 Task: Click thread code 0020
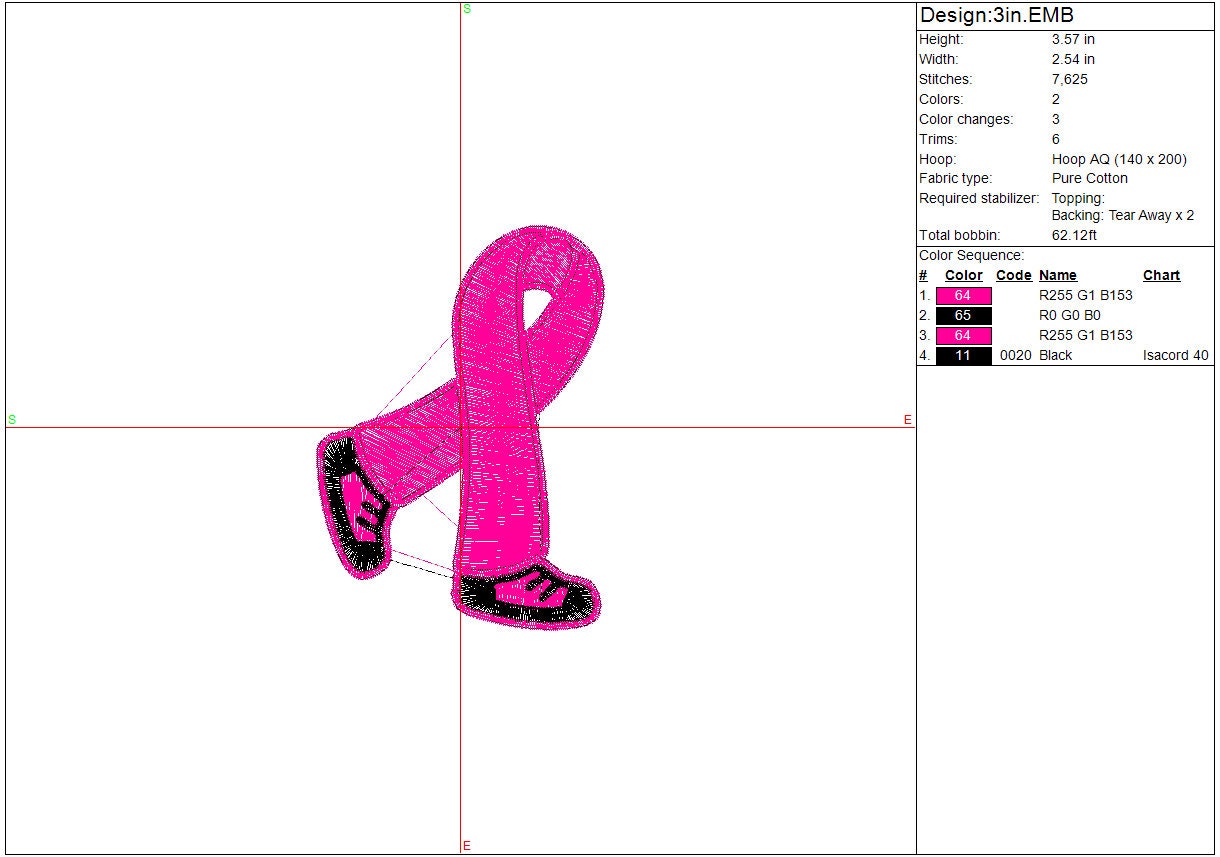(1015, 356)
